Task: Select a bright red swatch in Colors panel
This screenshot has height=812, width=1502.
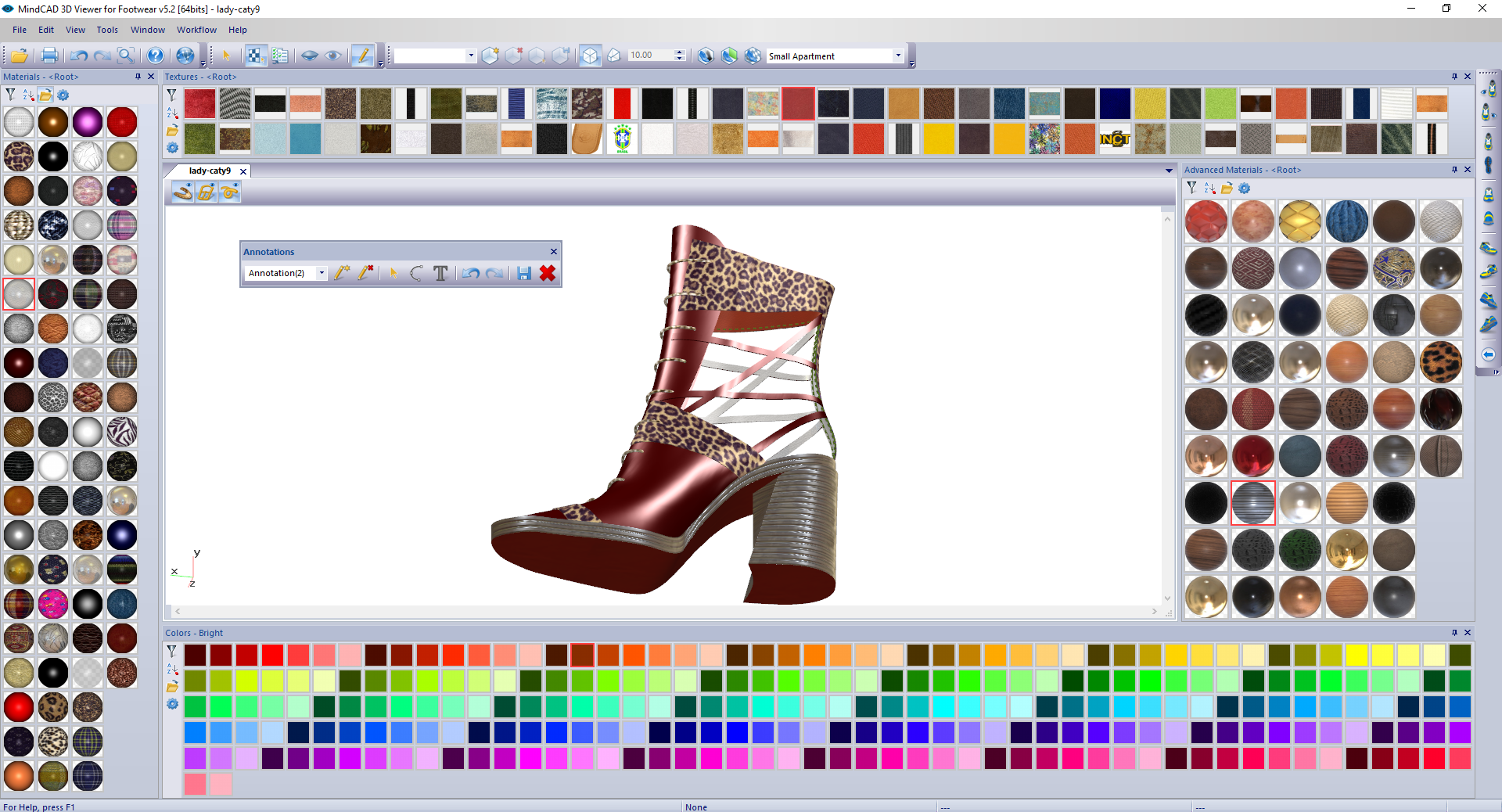Action: pos(272,656)
